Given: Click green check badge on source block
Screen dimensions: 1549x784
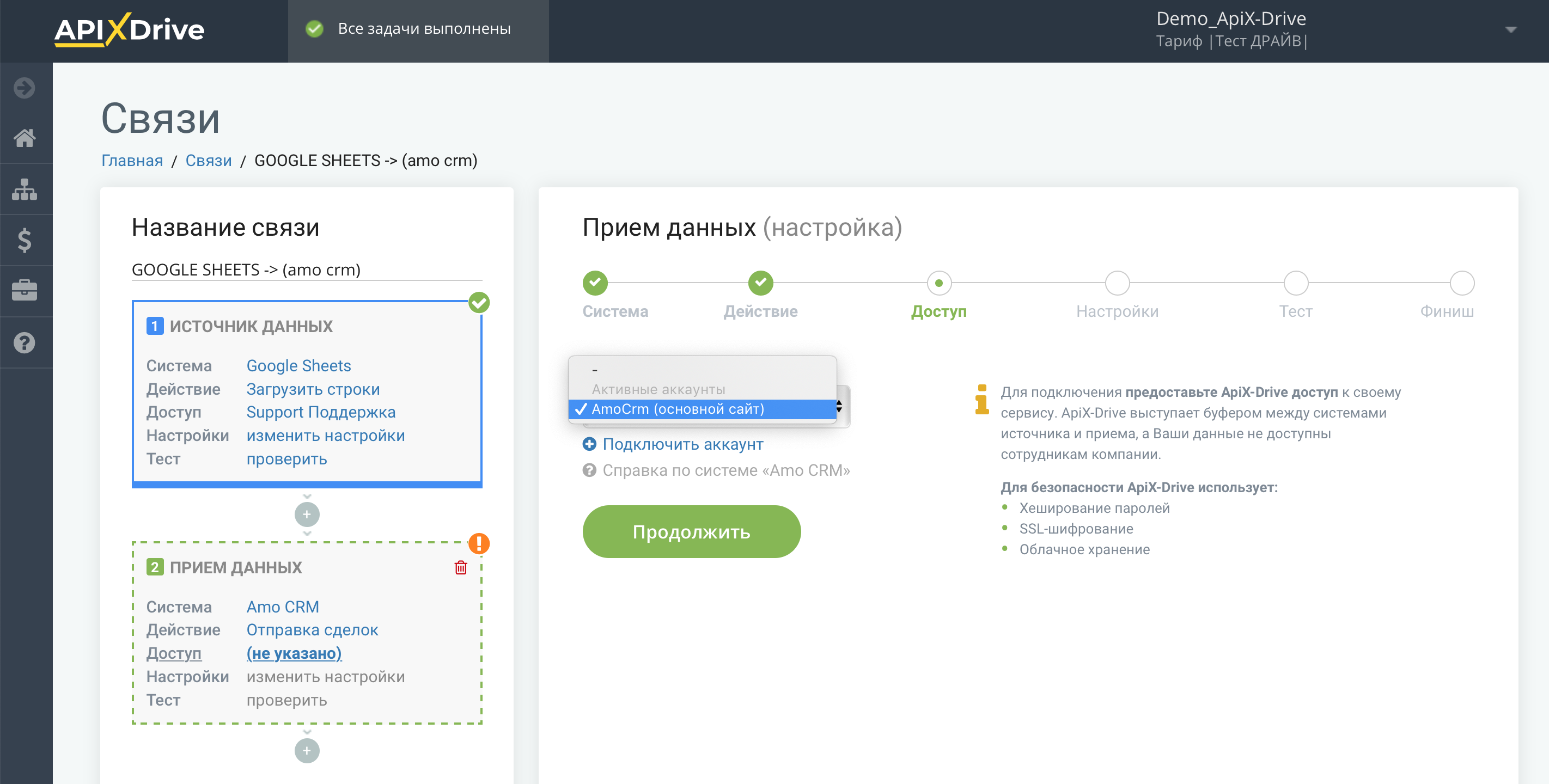Looking at the screenshot, I should click(x=479, y=302).
